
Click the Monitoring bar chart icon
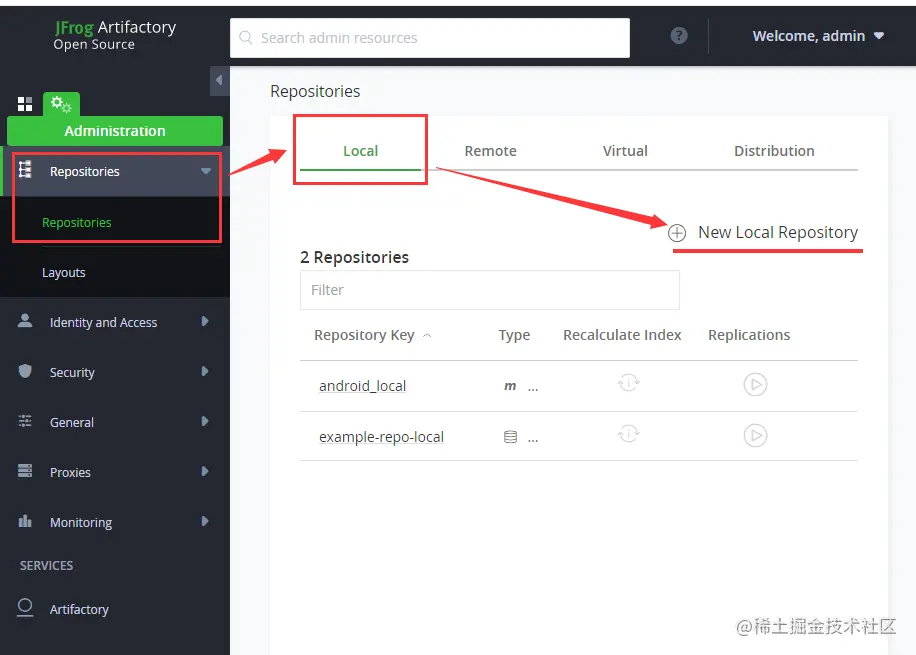coord(25,521)
